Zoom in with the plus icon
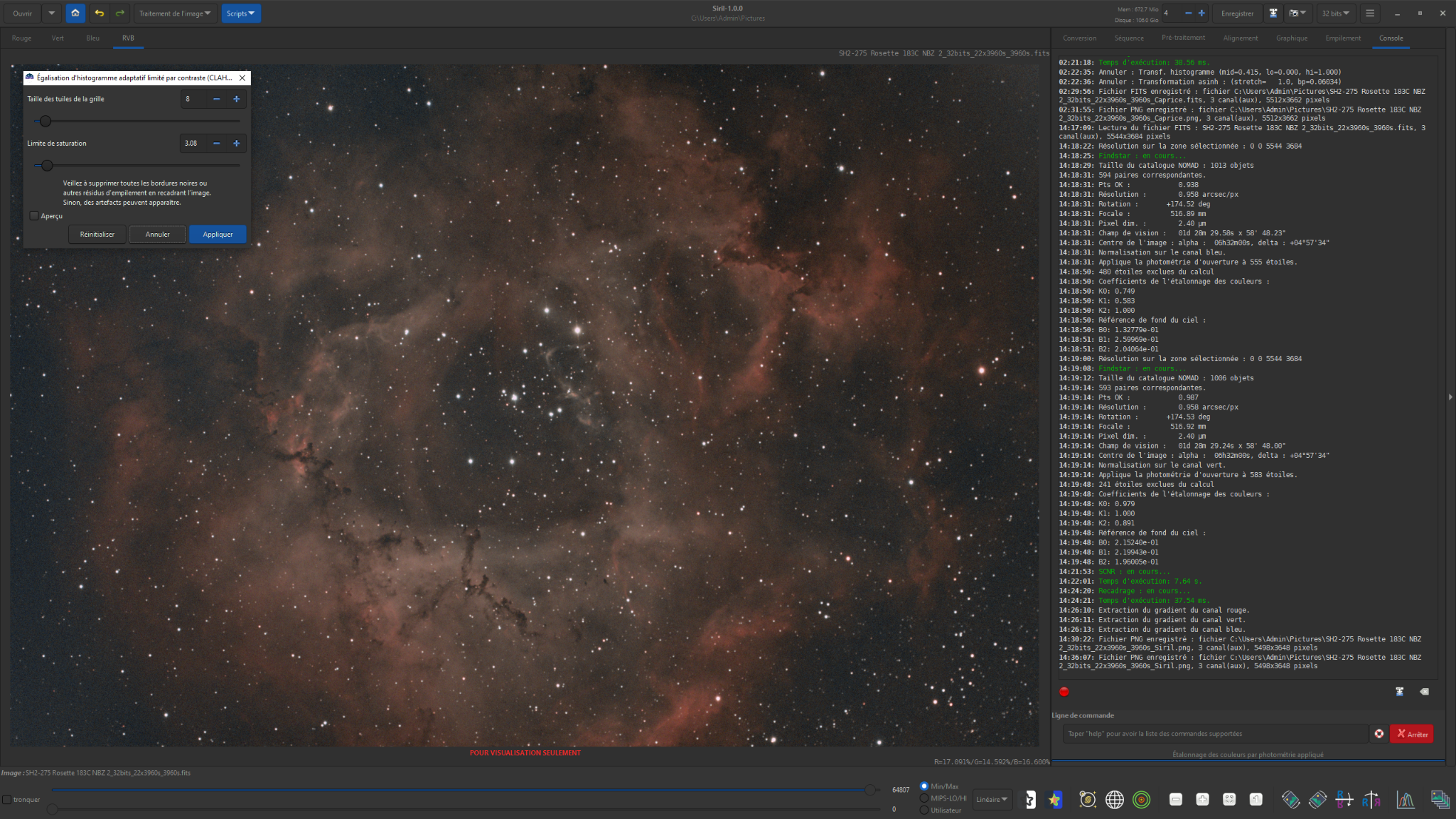This screenshot has width=1456, height=819. 1202,799
